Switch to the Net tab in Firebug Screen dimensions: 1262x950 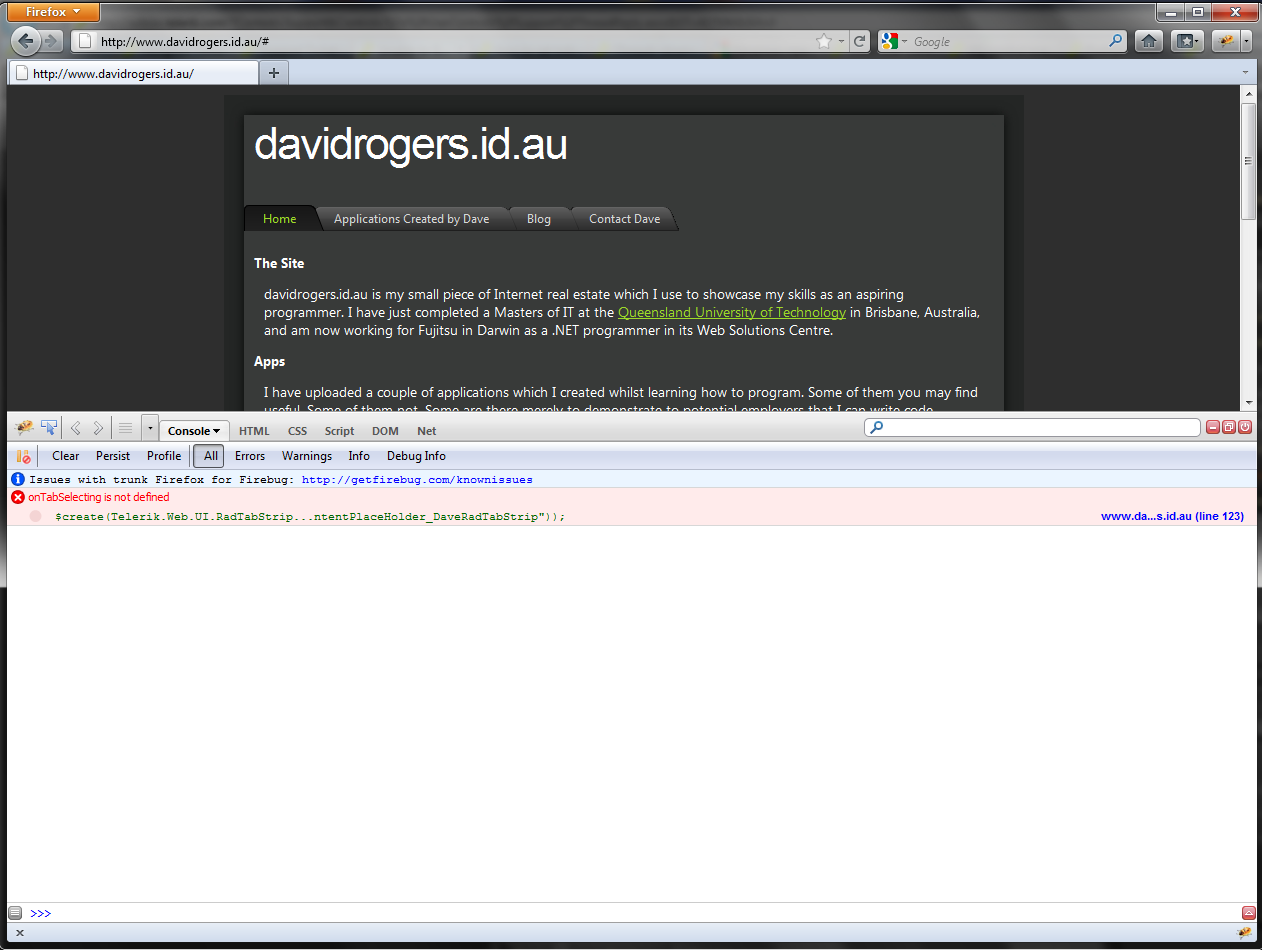coord(426,431)
